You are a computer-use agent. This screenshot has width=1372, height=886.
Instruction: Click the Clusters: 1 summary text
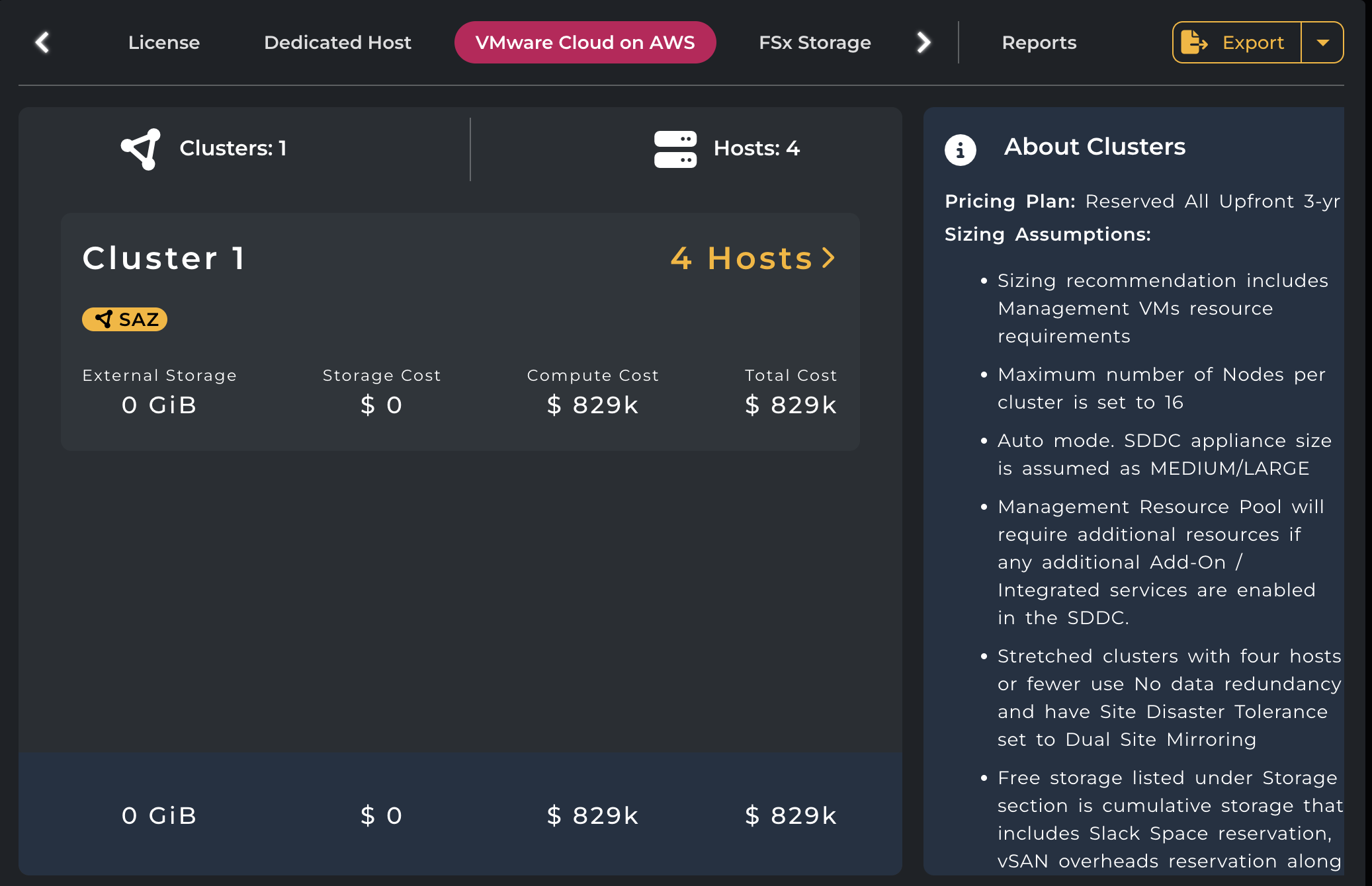[x=233, y=148]
